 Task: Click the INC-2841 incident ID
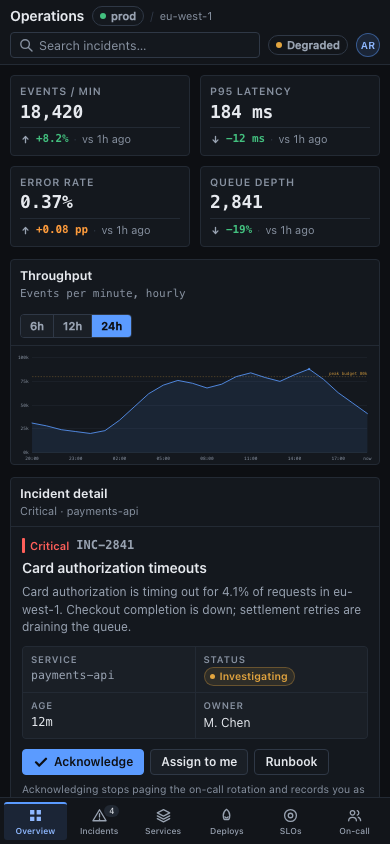[x=105, y=545]
